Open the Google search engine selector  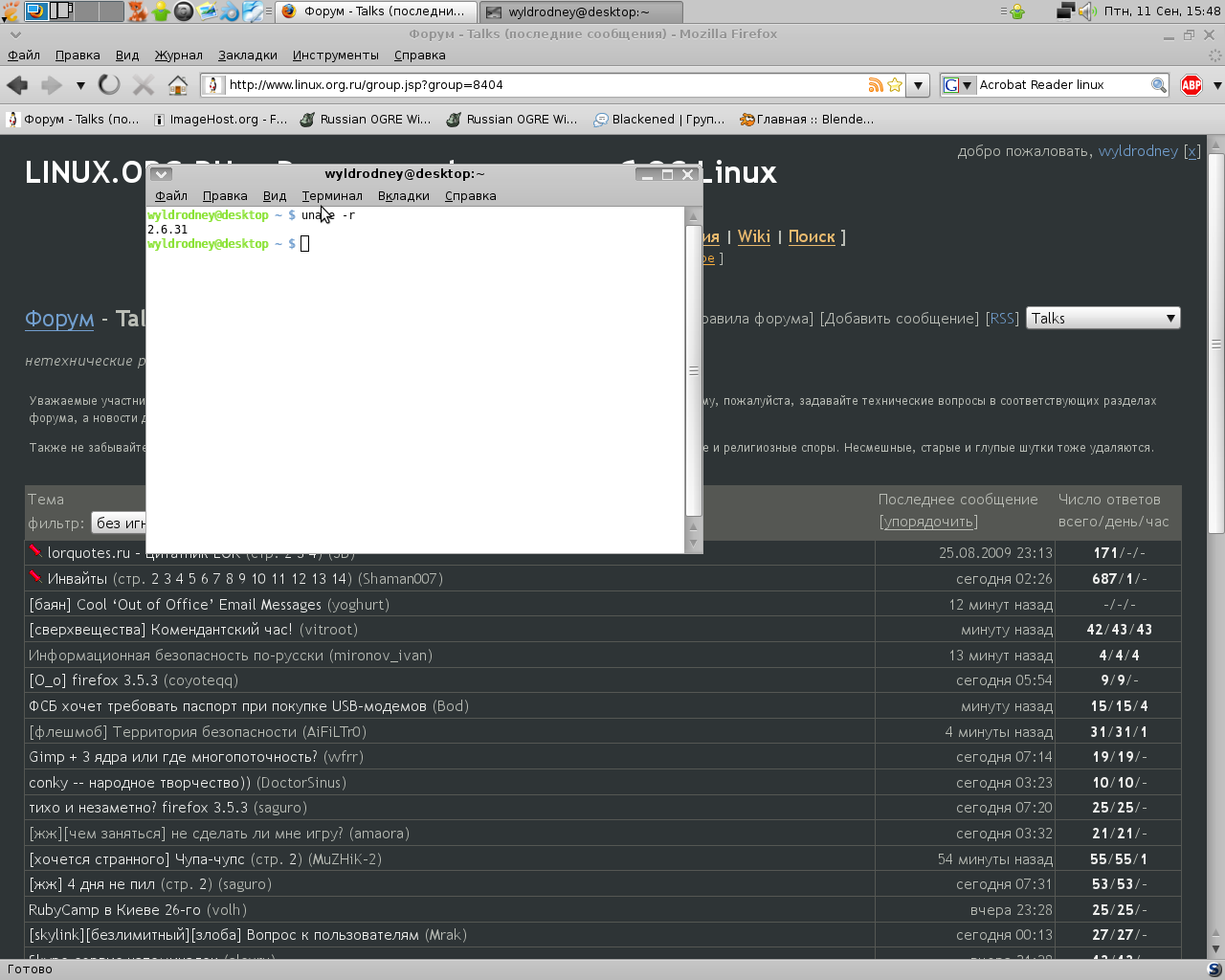point(956,85)
